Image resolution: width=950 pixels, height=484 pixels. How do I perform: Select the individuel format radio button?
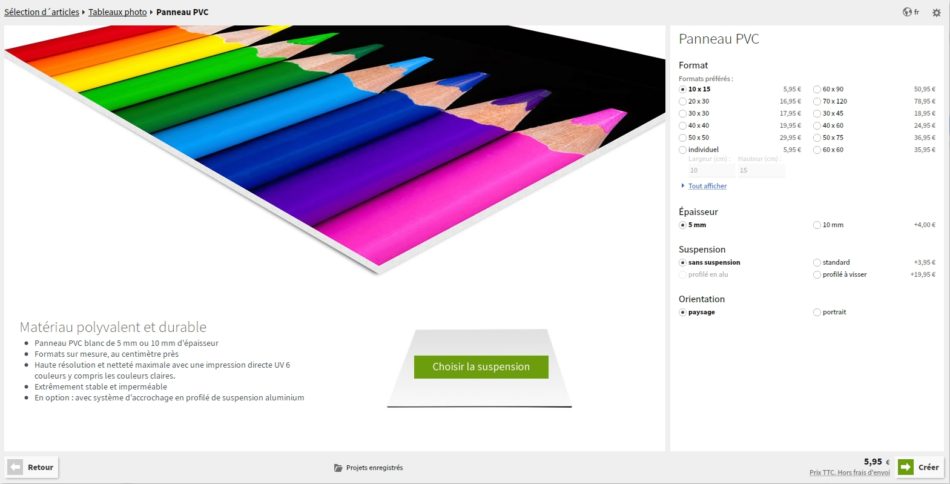[x=683, y=149]
